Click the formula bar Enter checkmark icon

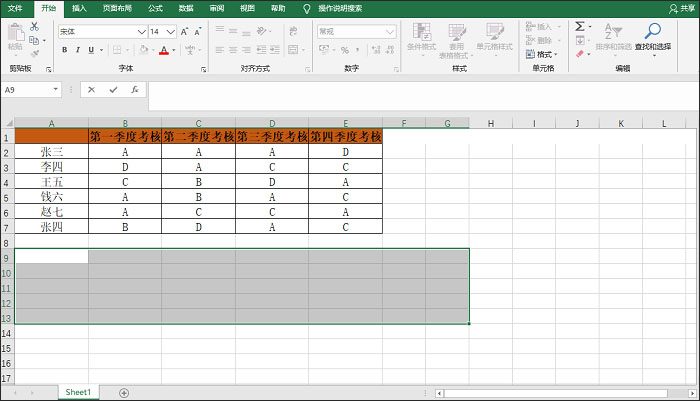coord(113,90)
